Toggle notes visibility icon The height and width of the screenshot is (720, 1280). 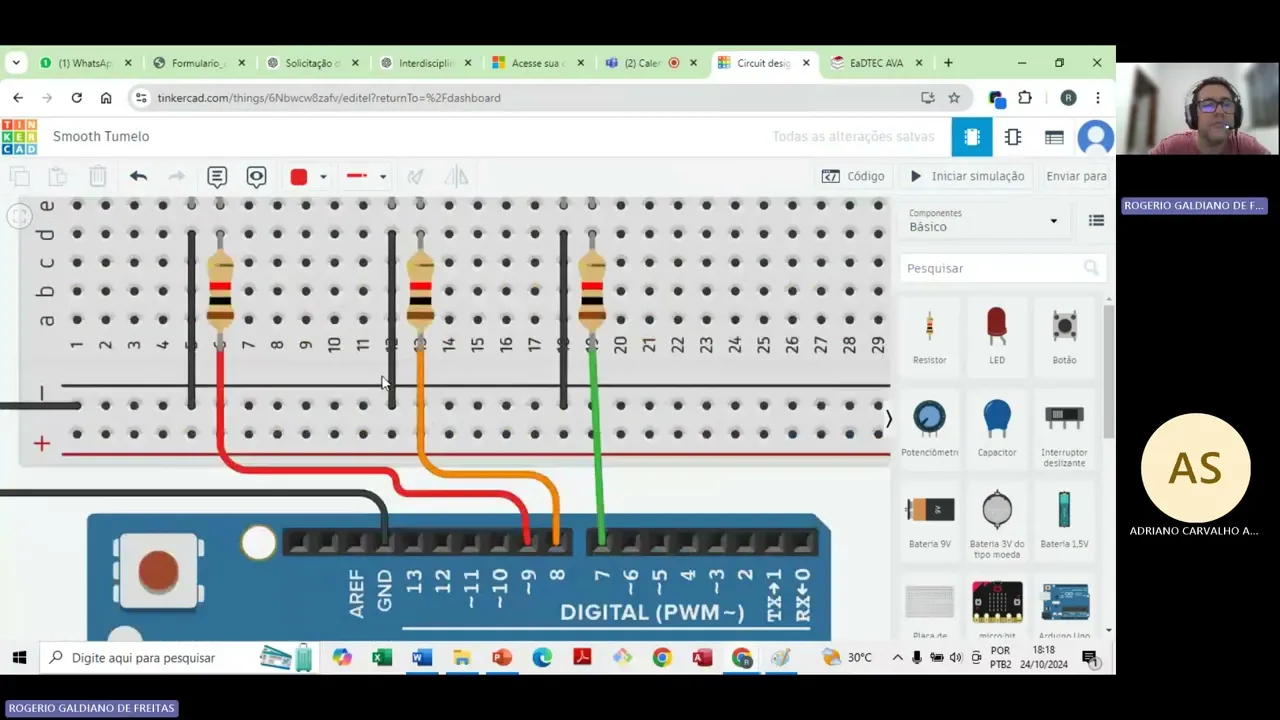(256, 176)
